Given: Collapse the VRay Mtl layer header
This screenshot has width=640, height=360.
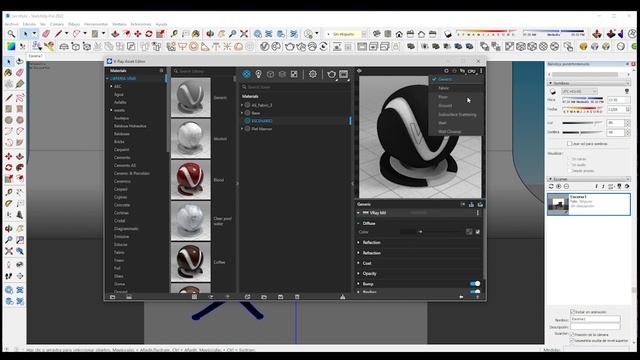Looking at the screenshot, I should tap(358, 213).
